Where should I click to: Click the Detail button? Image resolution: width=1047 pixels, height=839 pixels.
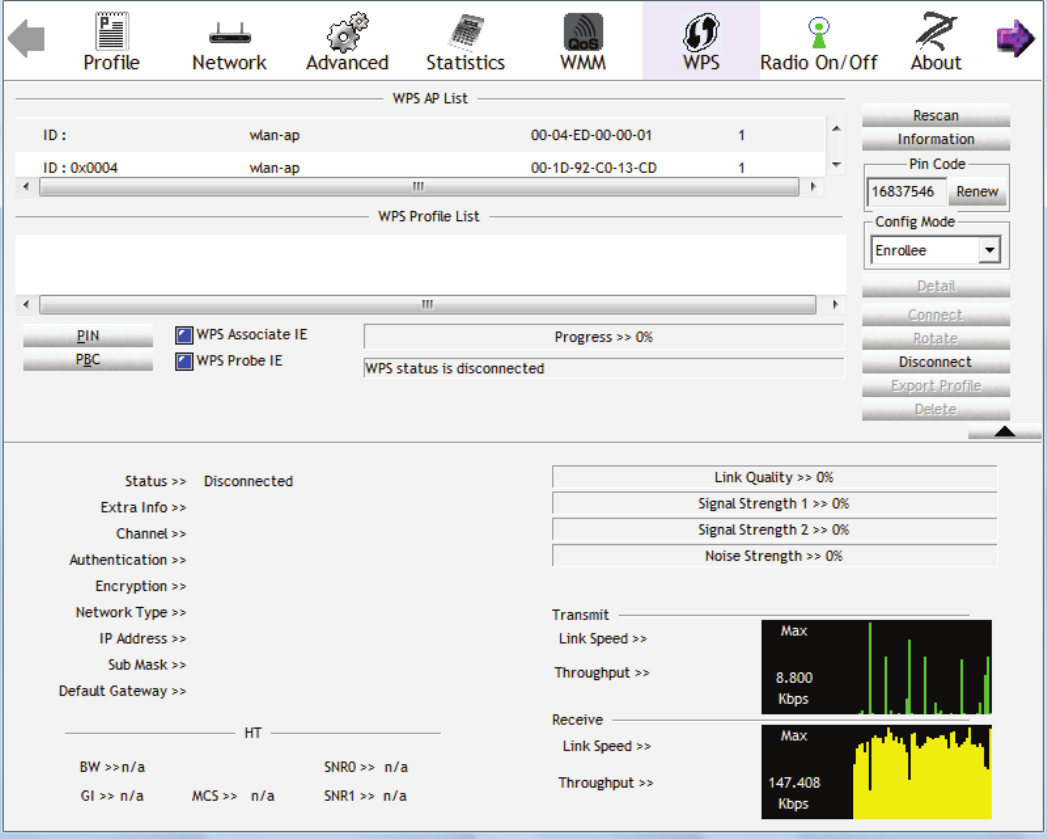(x=935, y=286)
